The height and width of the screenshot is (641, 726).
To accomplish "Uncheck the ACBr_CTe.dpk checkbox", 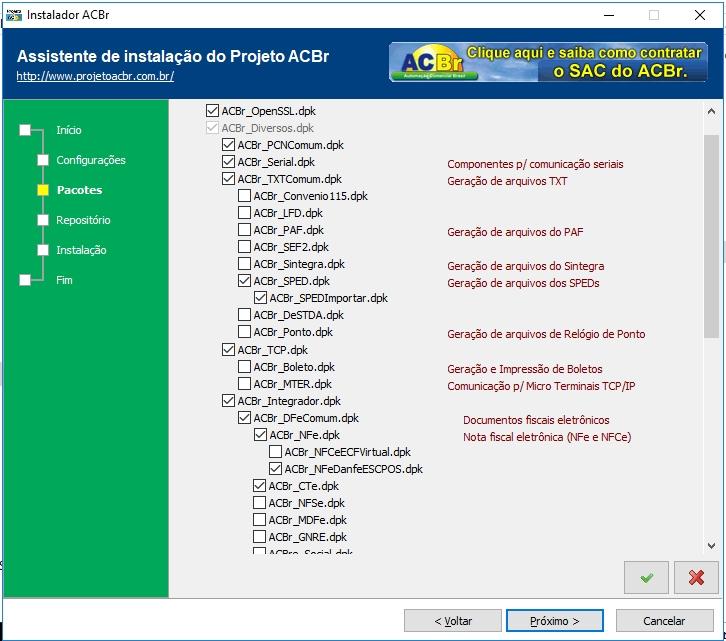I will (259, 485).
